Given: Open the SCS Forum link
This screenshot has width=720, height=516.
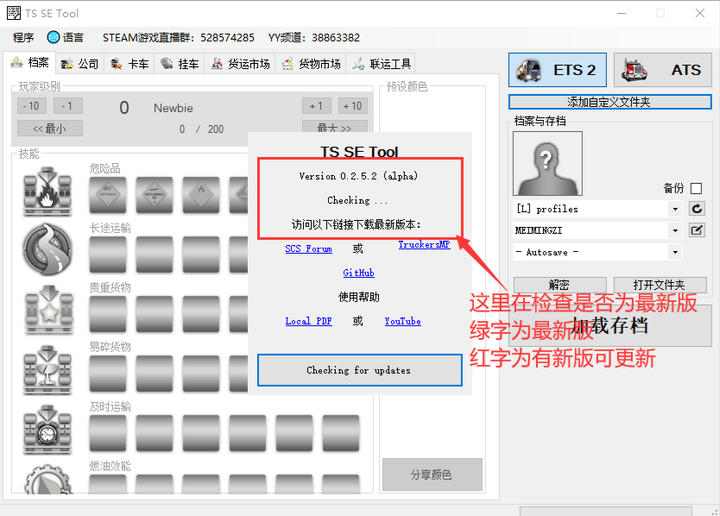Looking at the screenshot, I should click(309, 249).
